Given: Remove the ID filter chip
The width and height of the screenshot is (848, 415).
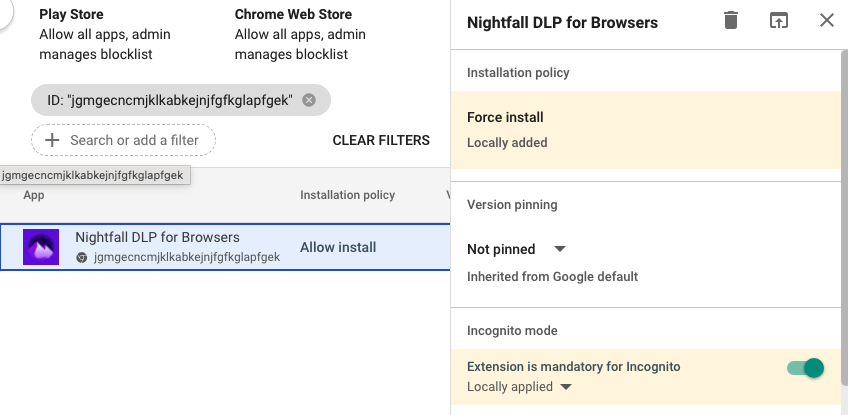Looking at the screenshot, I should [309, 100].
